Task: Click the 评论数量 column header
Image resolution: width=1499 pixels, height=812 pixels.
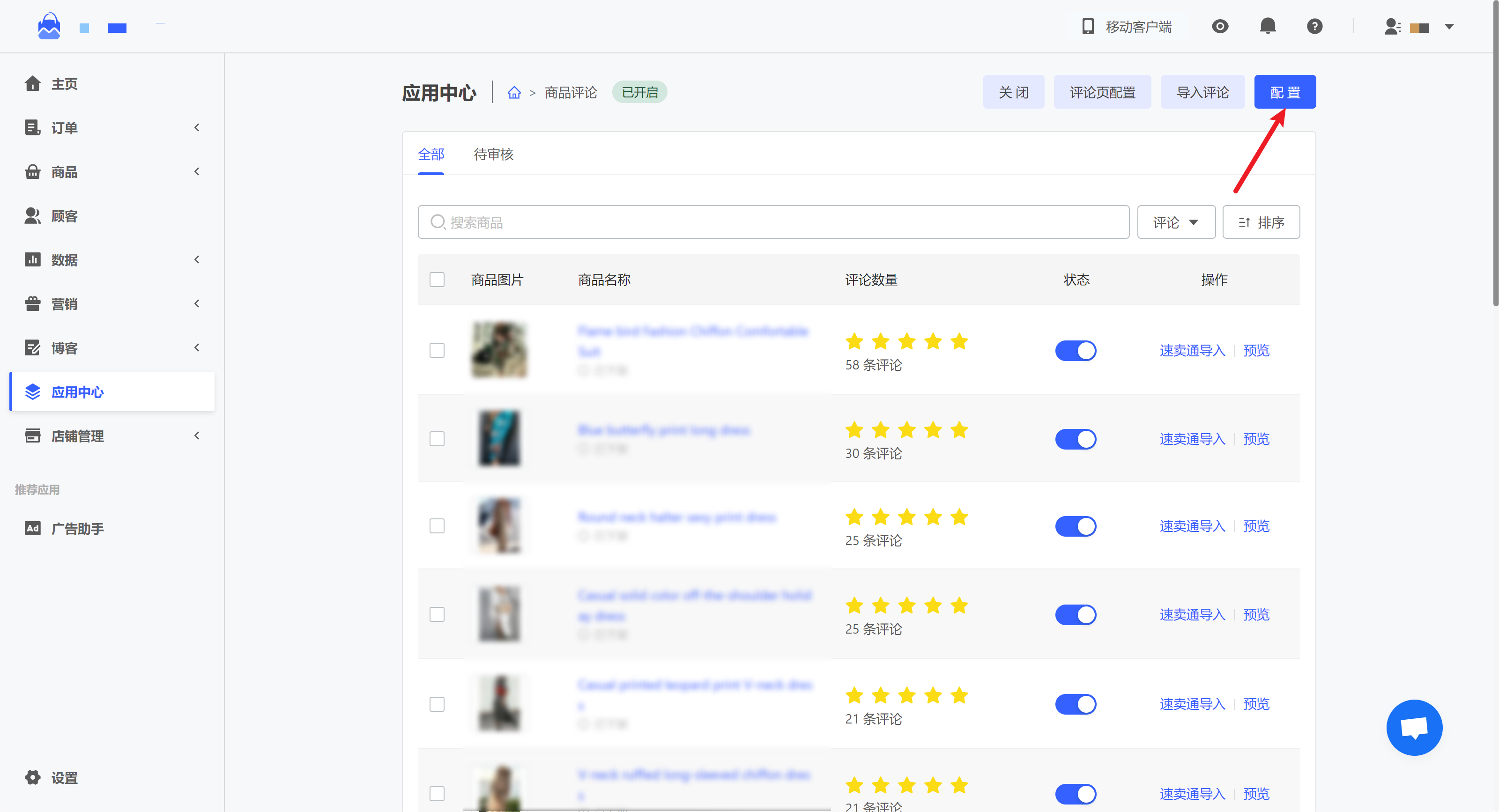Action: pyautogui.click(x=871, y=280)
